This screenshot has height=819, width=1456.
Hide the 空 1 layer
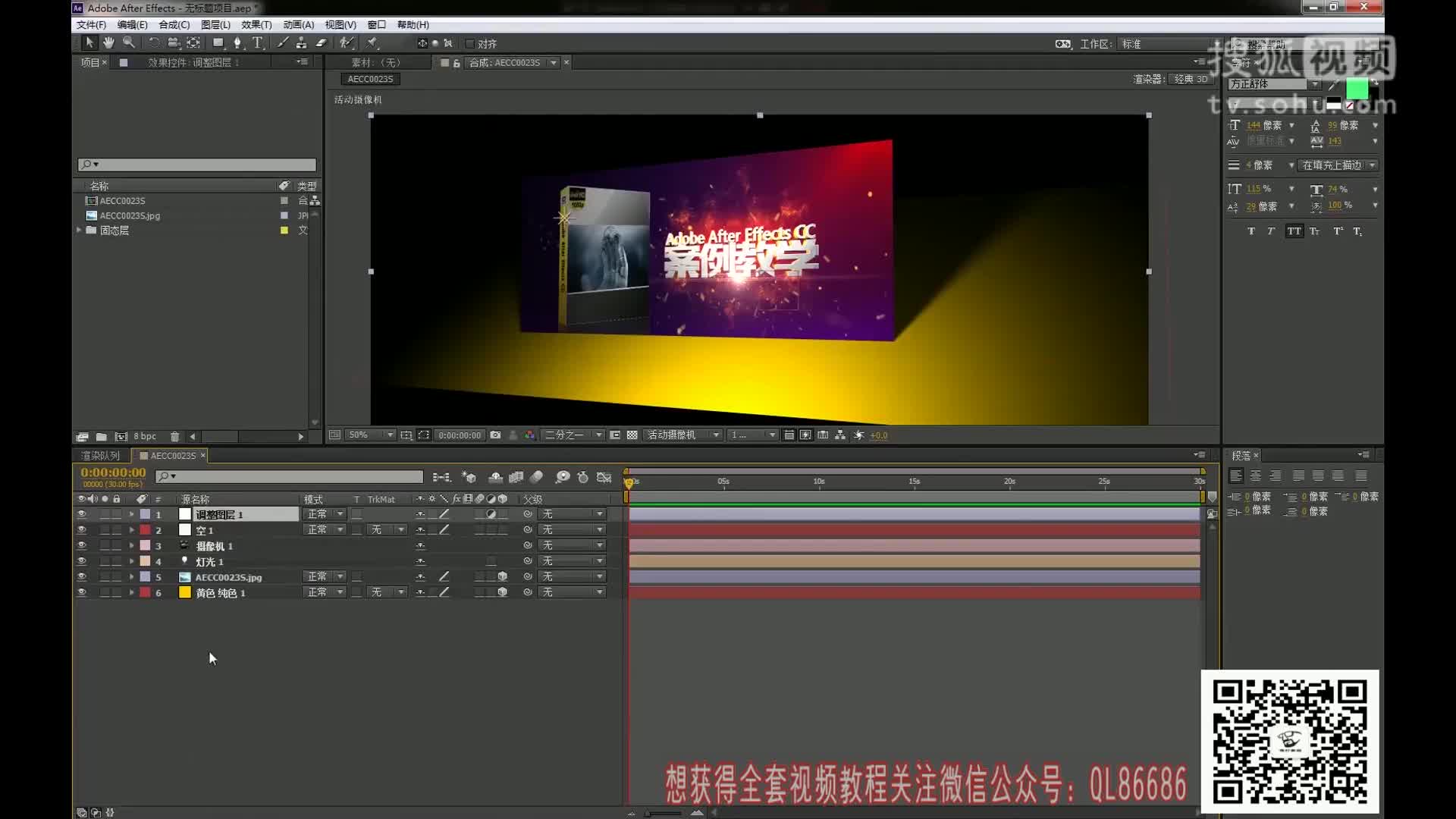[x=81, y=530]
